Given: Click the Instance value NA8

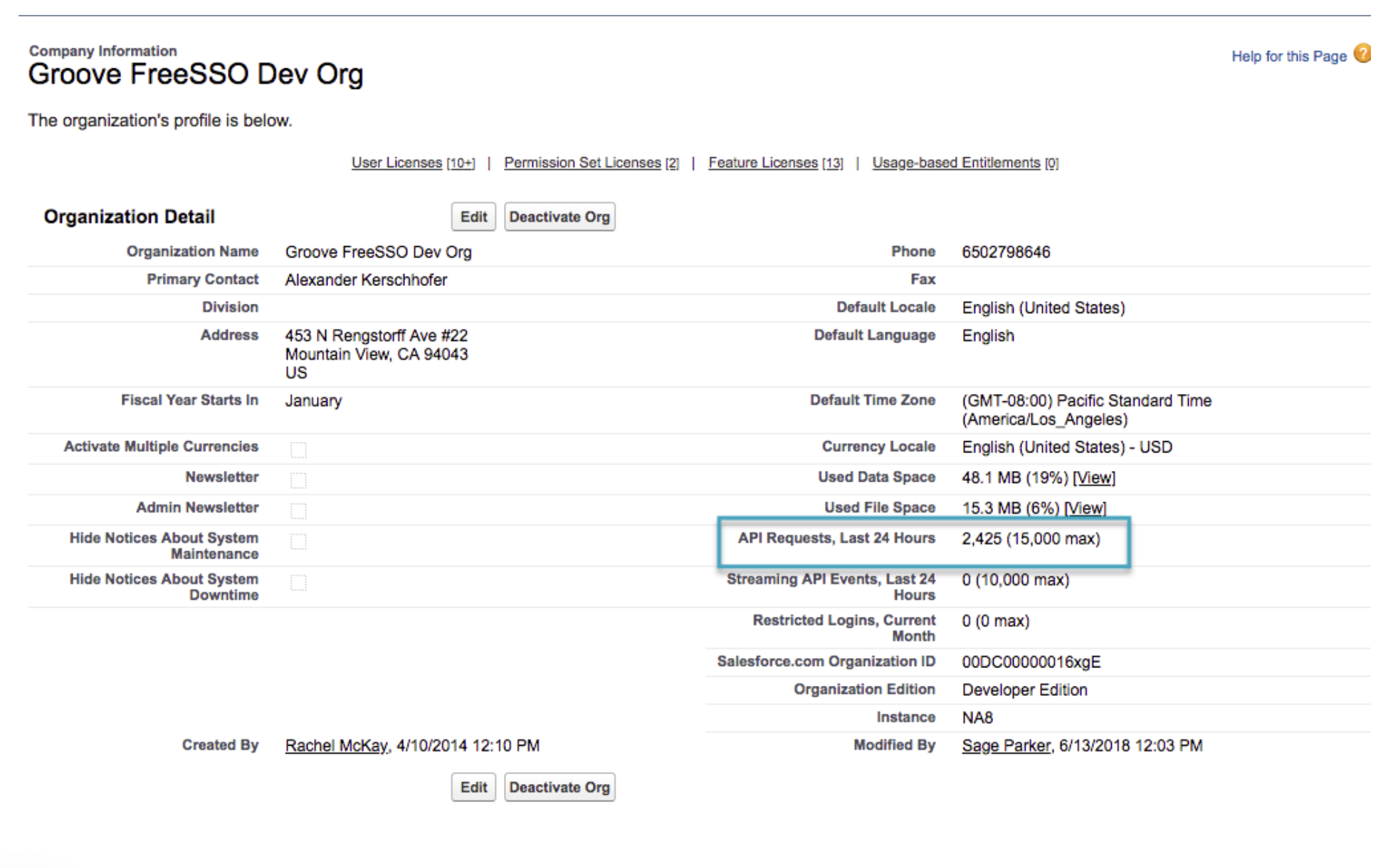Looking at the screenshot, I should click(x=977, y=718).
